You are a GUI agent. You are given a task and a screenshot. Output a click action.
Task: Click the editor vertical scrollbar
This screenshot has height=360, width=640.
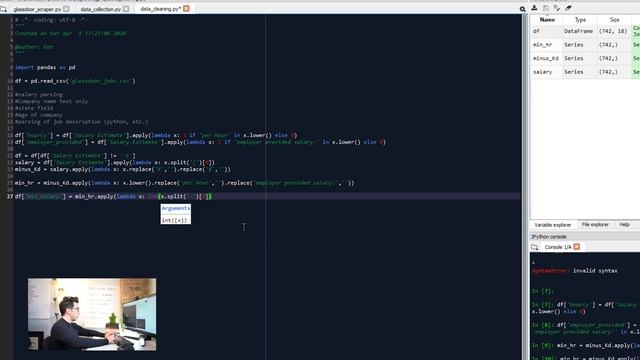(525, 187)
